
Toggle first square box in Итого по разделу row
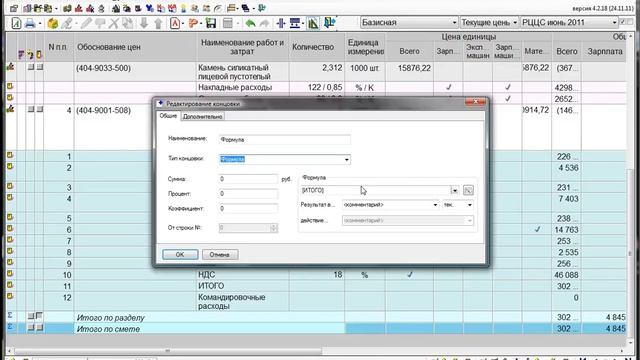(x=31, y=316)
